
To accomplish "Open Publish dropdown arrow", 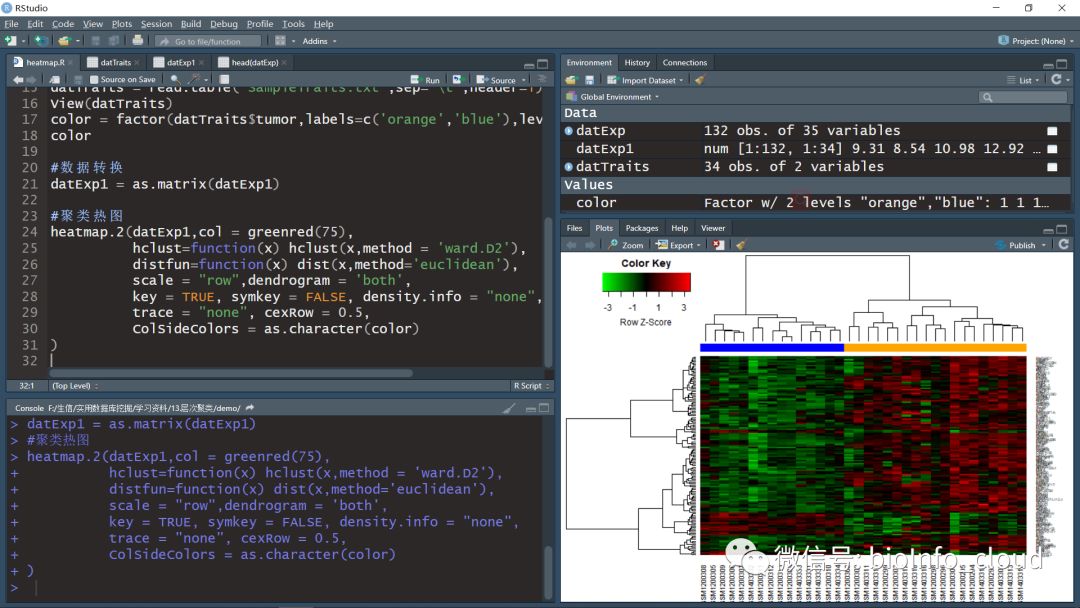I will coord(1044,245).
